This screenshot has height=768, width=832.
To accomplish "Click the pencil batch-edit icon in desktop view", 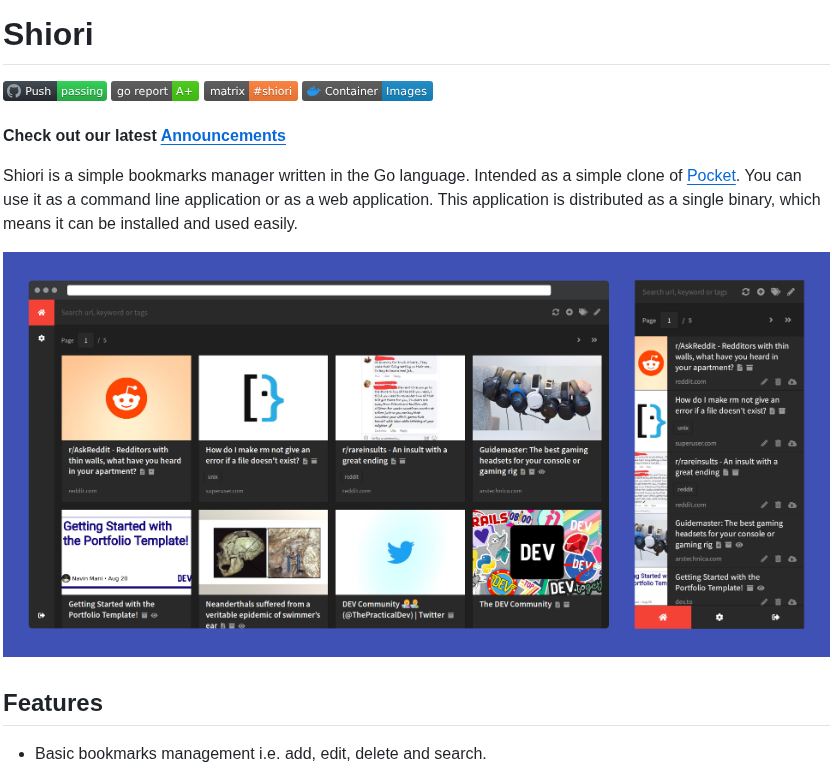I will [x=597, y=312].
